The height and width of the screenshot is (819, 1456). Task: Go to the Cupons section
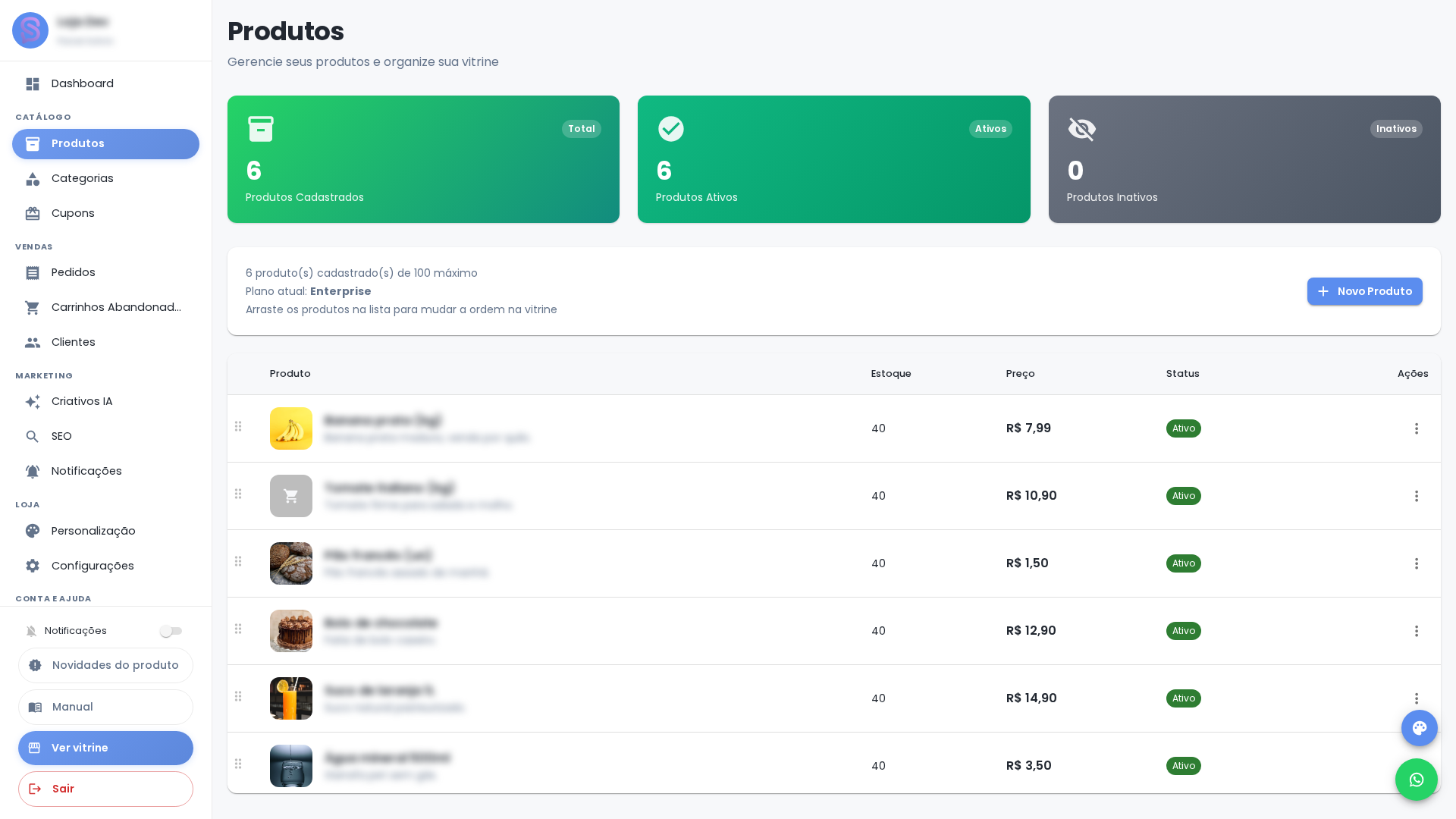(x=105, y=214)
